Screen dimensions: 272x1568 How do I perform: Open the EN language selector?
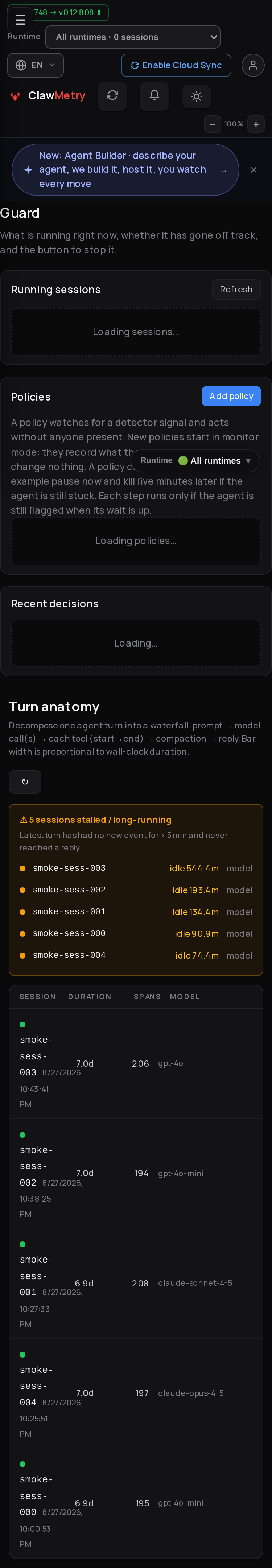click(35, 65)
